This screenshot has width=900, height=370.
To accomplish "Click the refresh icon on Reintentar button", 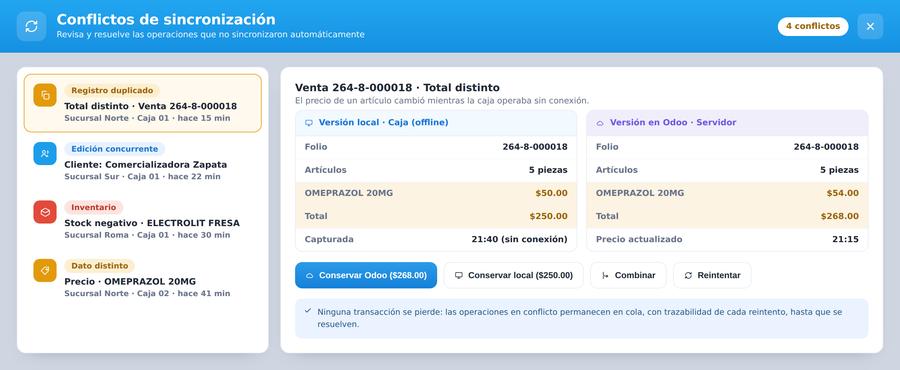I will pos(688,276).
